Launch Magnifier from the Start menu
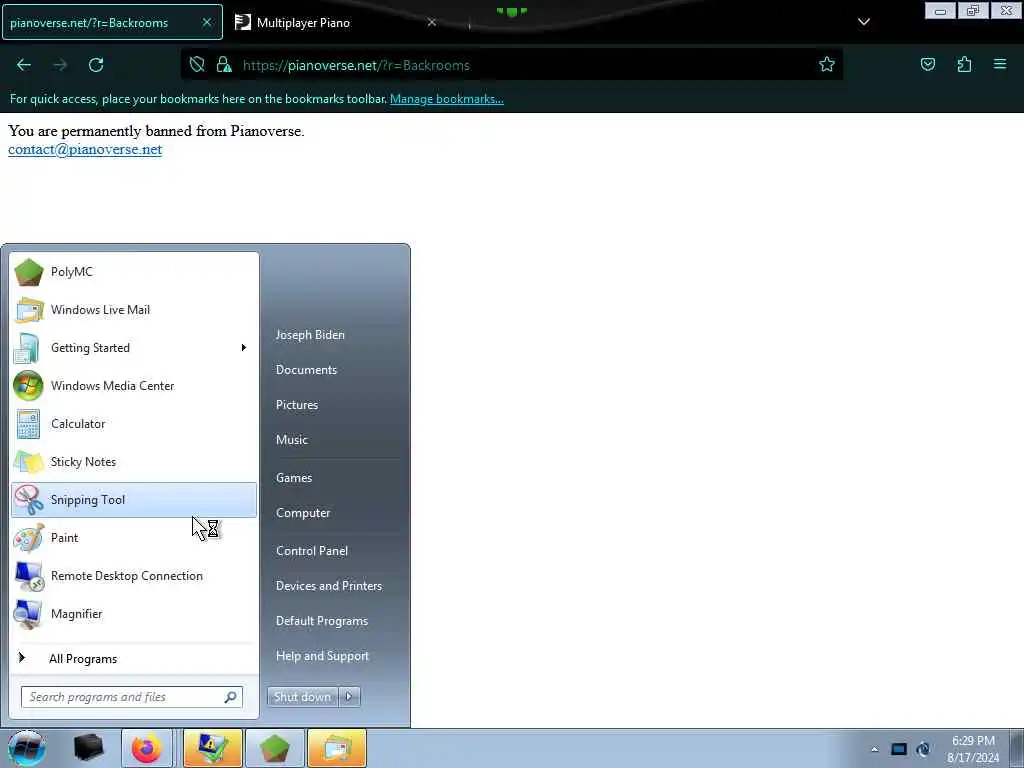1024x768 pixels. [134, 614]
